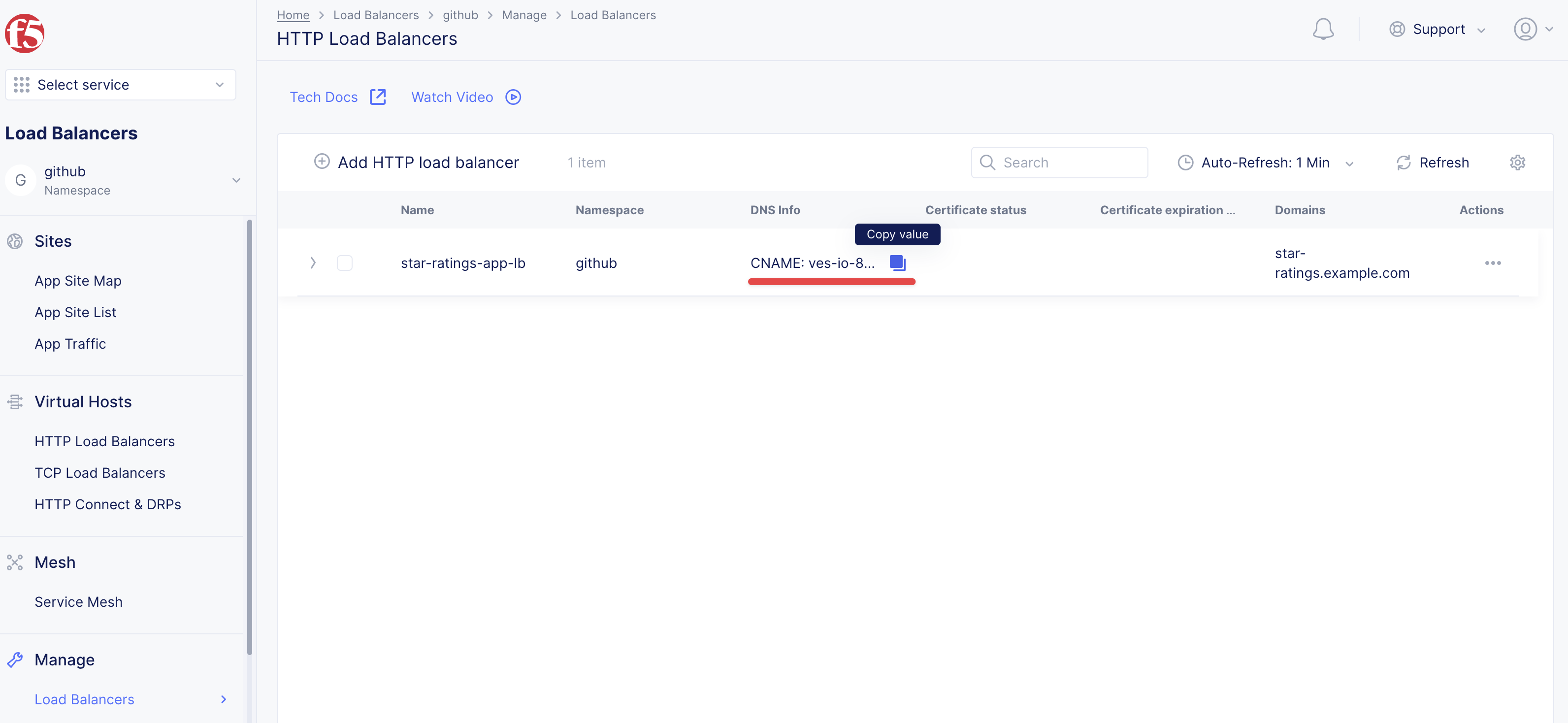The image size is (1568, 723).
Task: Open HTTP Load Balancers in sidebar
Action: pyautogui.click(x=105, y=441)
